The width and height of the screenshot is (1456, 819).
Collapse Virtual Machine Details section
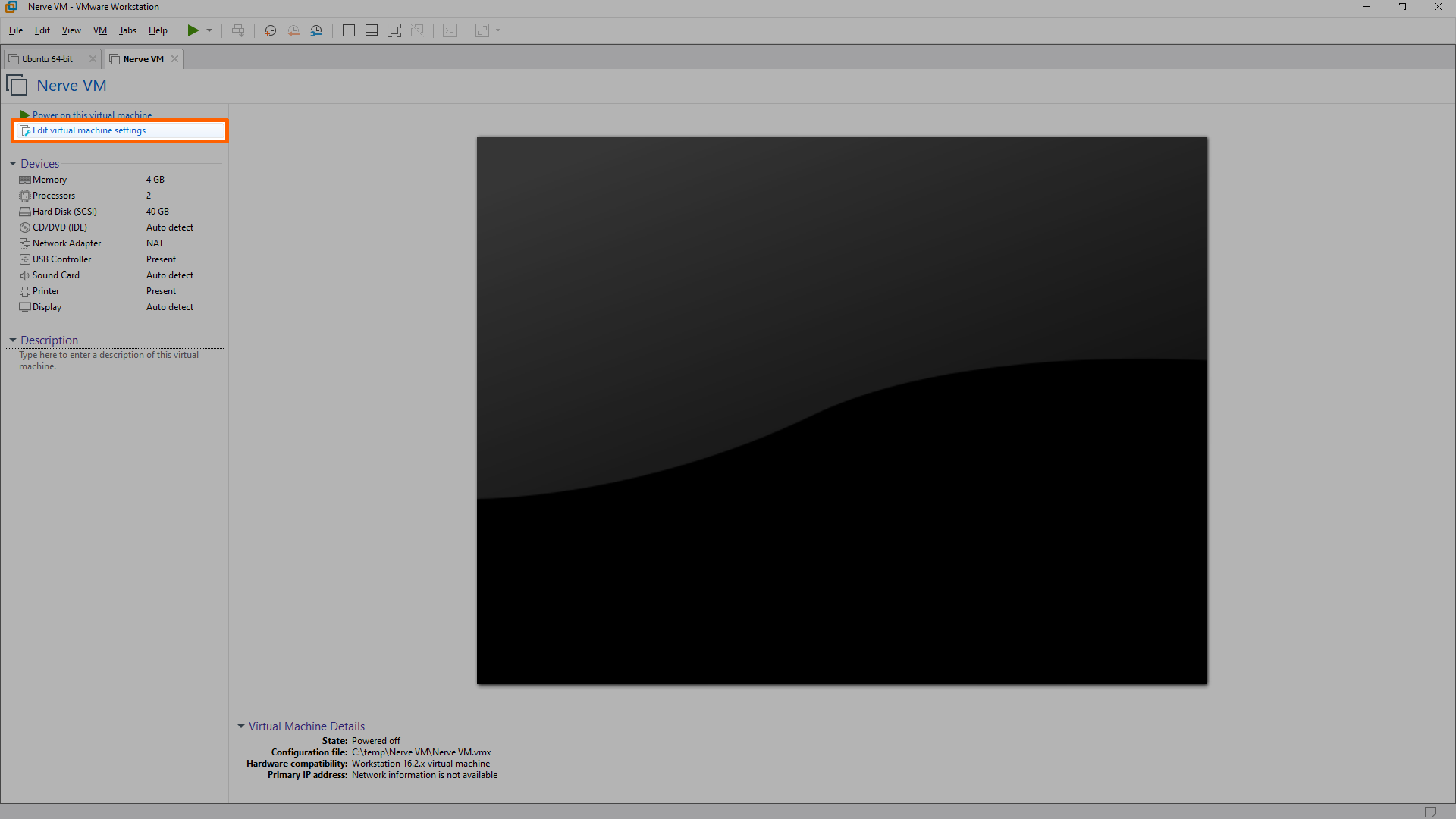[241, 726]
